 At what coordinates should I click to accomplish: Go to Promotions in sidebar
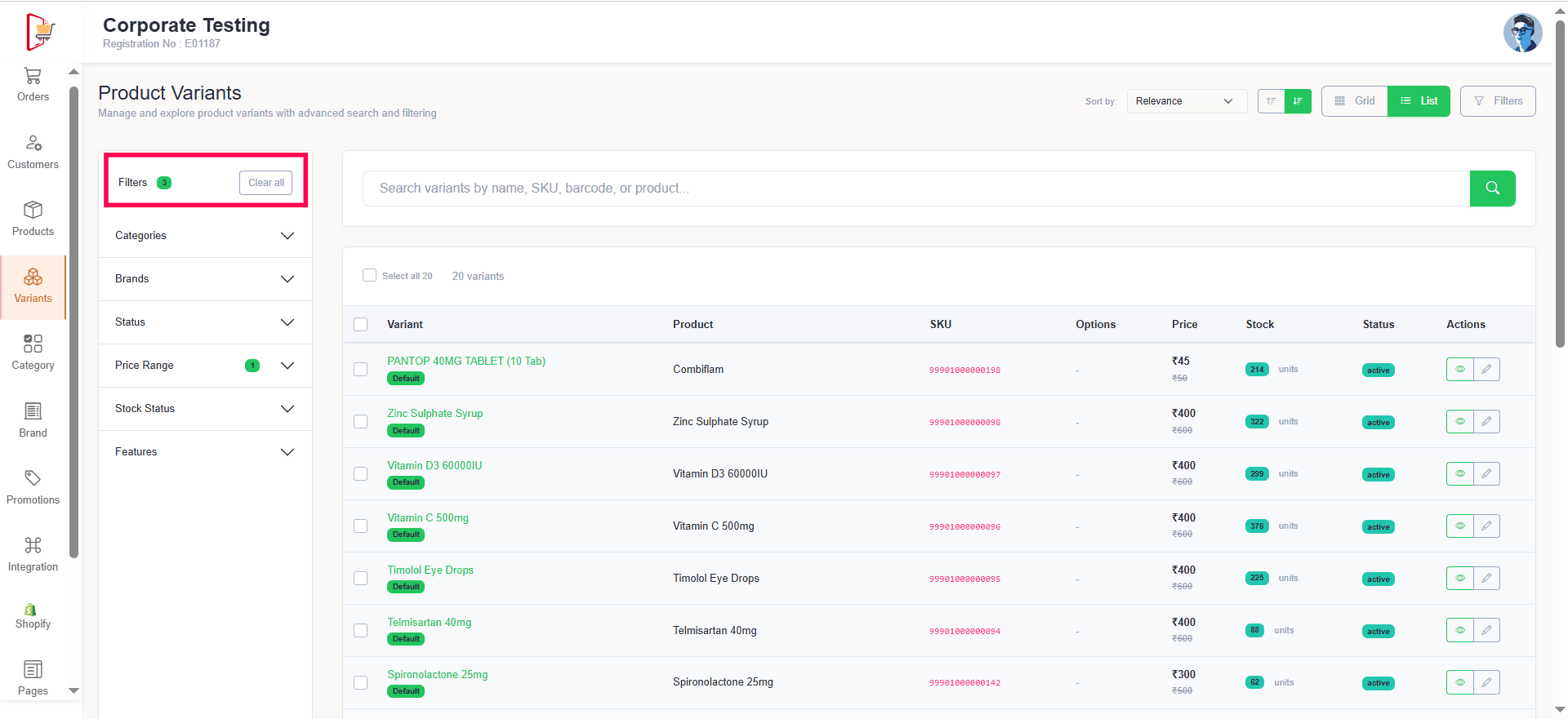(x=33, y=488)
